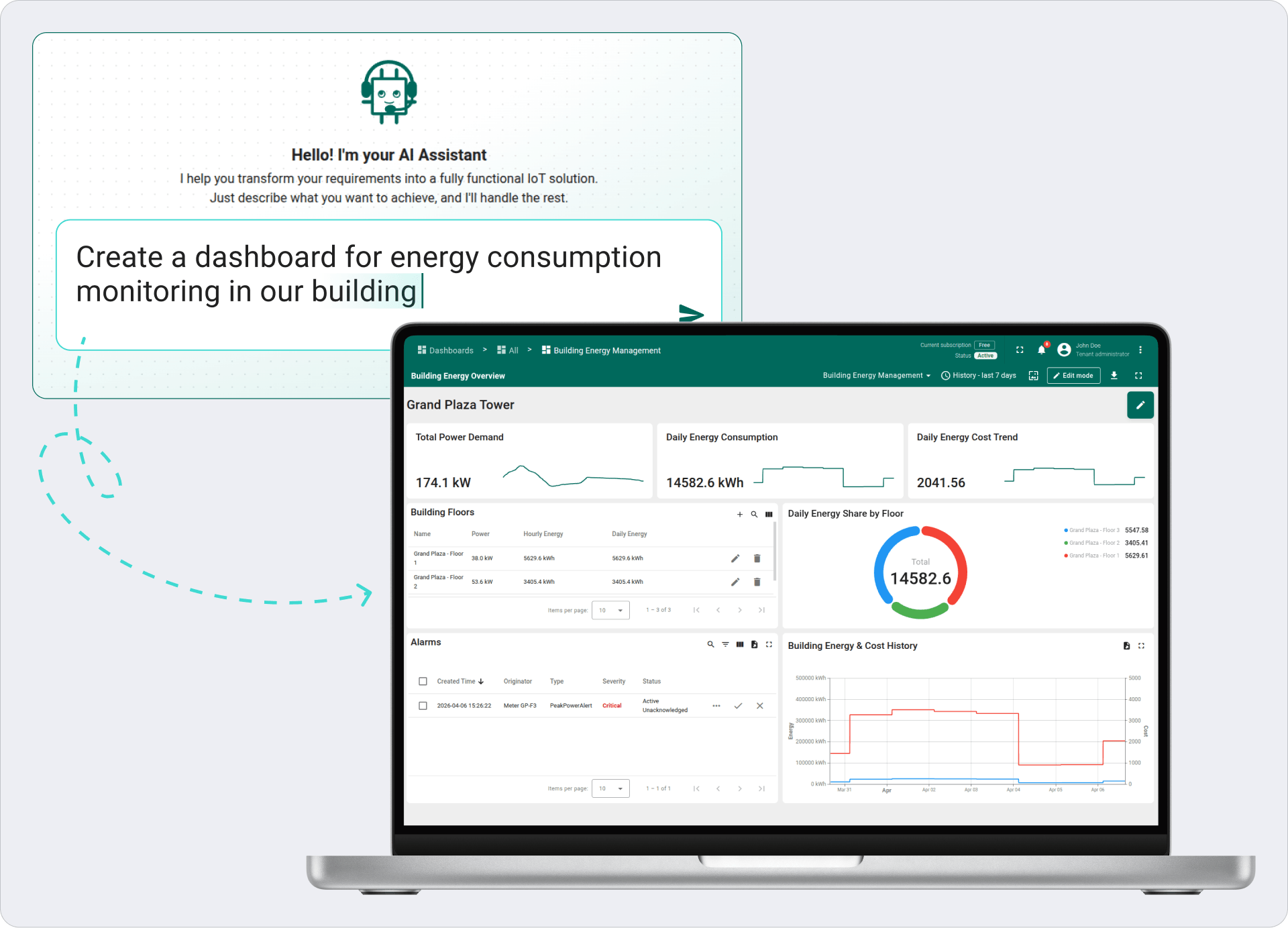Image resolution: width=1288 pixels, height=928 pixels.
Task: Open History - last 7 days time window
Action: coord(979,376)
